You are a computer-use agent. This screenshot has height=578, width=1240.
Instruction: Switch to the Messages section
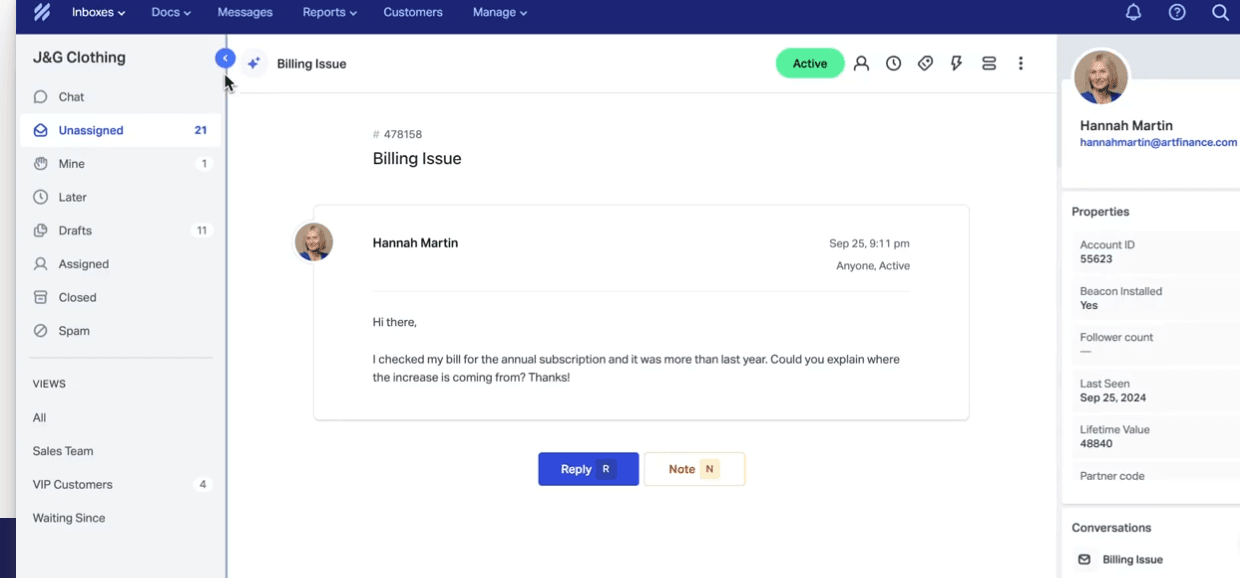(245, 12)
